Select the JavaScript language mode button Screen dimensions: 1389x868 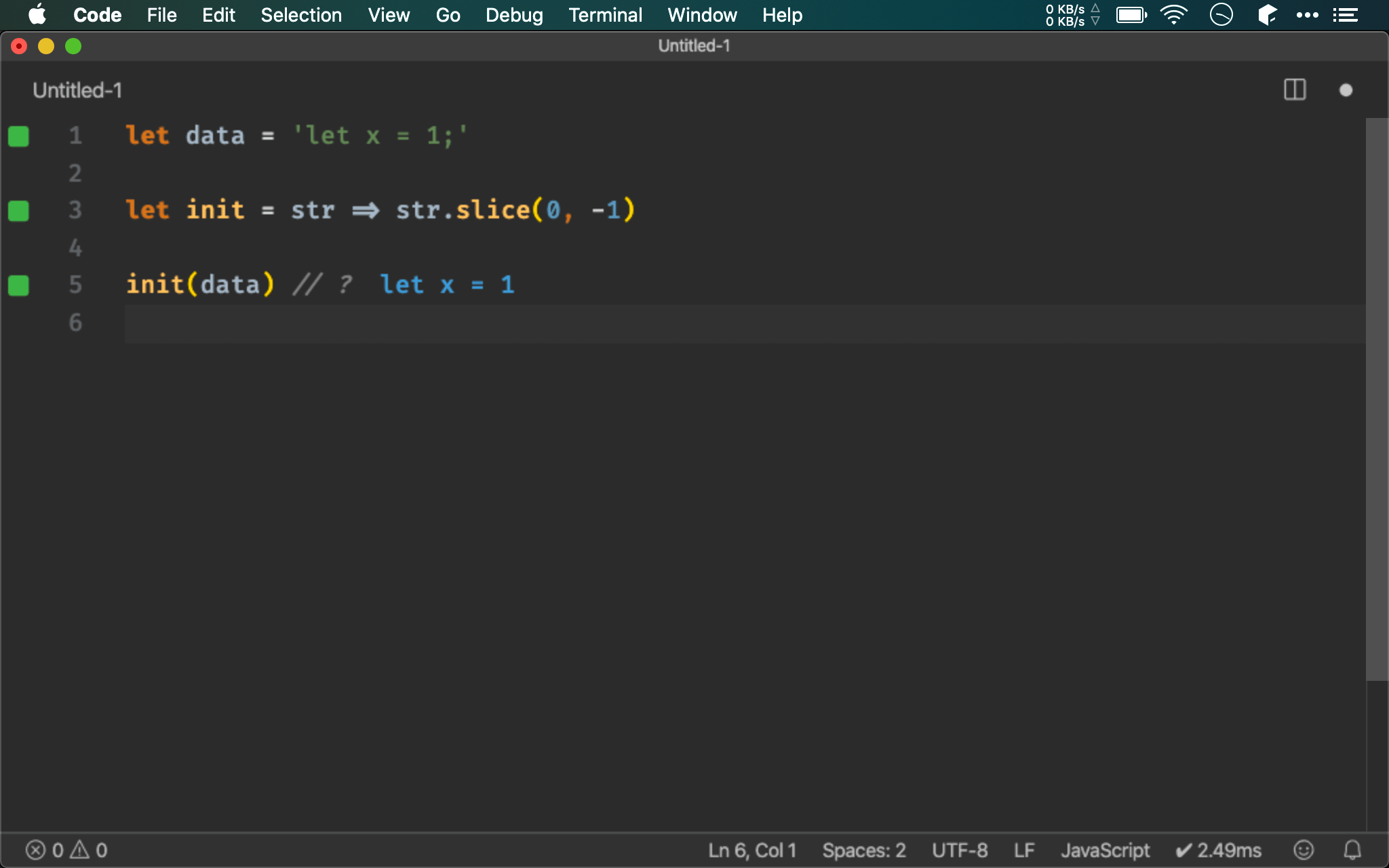(1106, 849)
